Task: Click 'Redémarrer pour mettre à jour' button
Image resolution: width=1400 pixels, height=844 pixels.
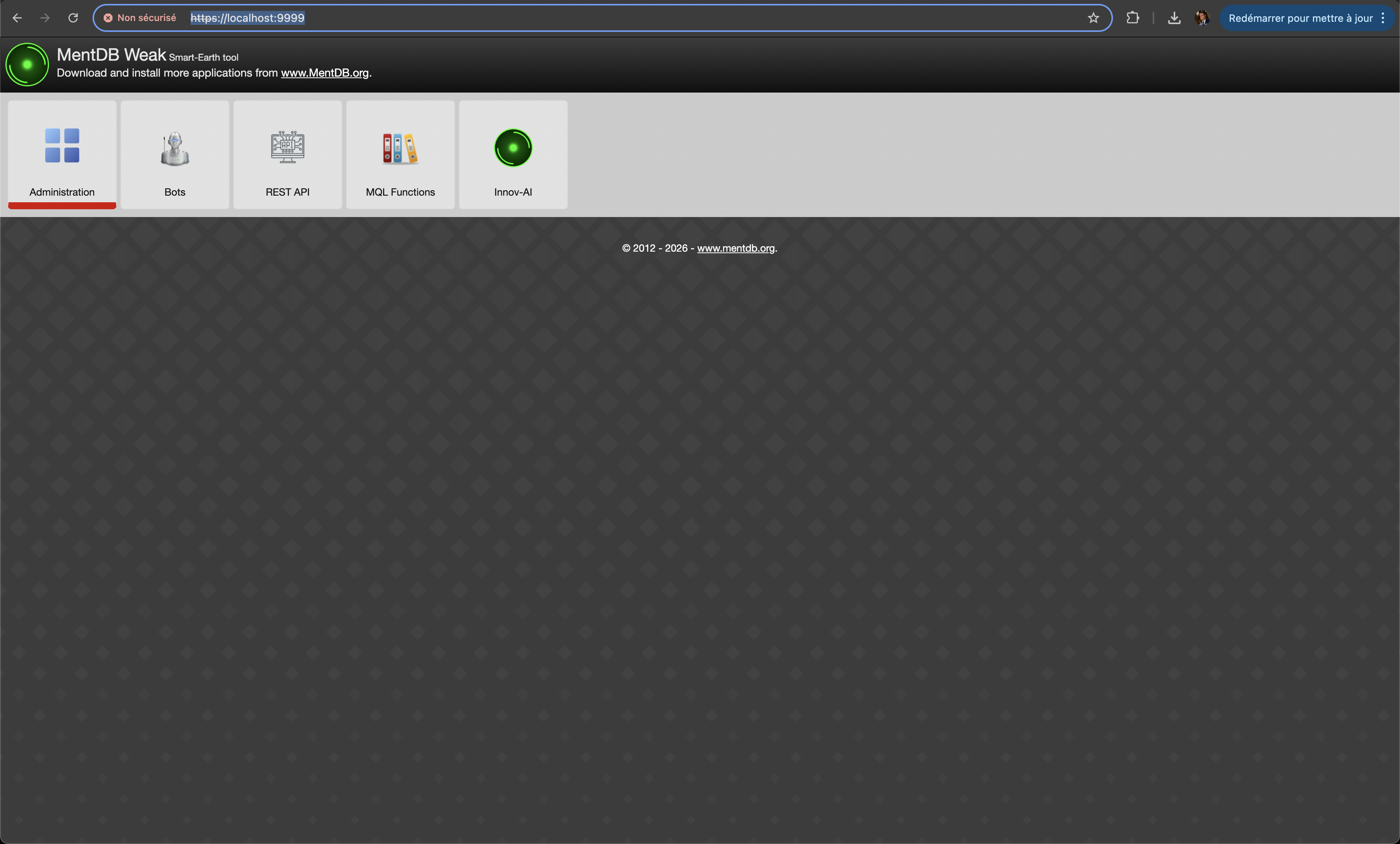Action: pos(1300,18)
